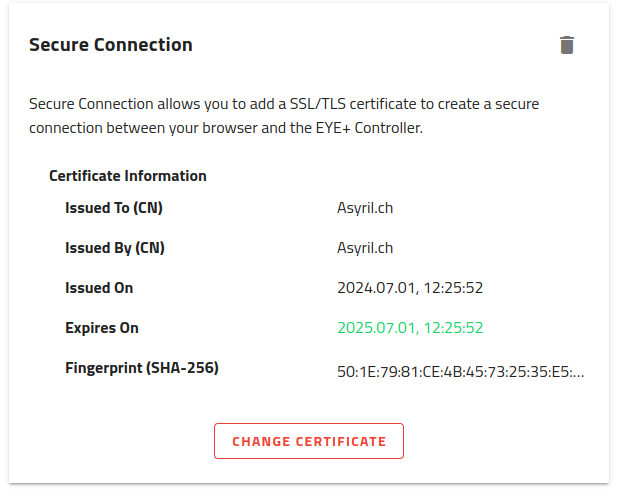Click the Expires On label
This screenshot has height=492, width=617.
(102, 328)
